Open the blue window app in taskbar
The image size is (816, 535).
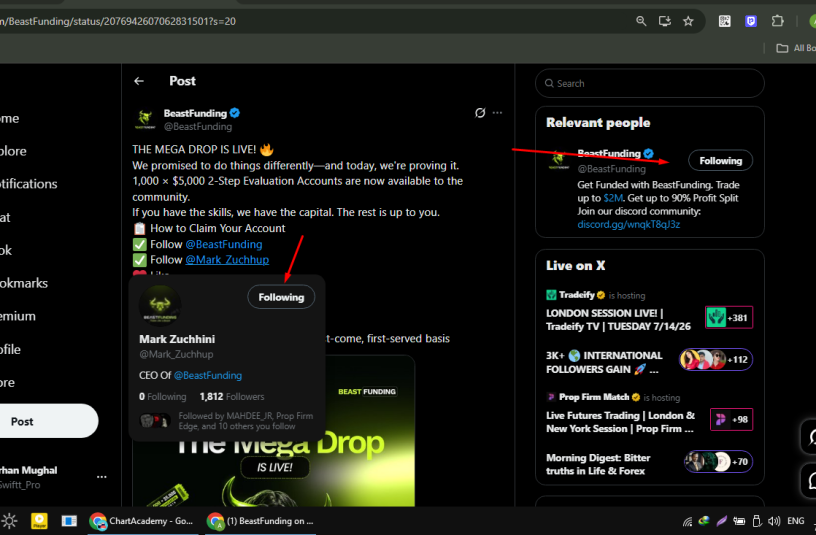(69, 521)
